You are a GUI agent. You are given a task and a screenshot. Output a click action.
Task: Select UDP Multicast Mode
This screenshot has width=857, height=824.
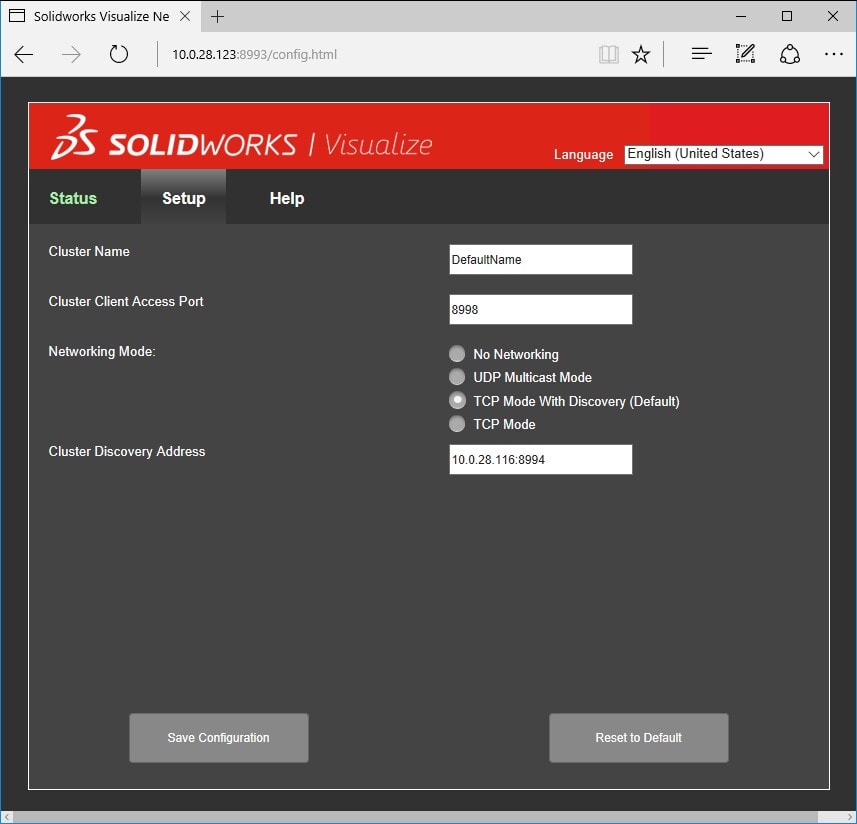(457, 376)
